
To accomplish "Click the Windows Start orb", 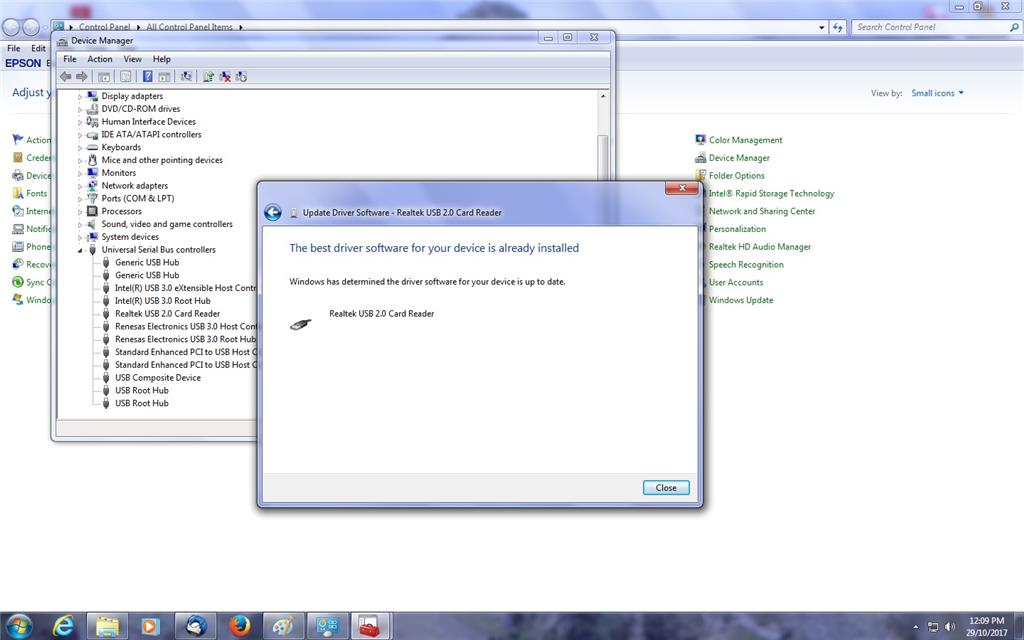I will coord(18,626).
